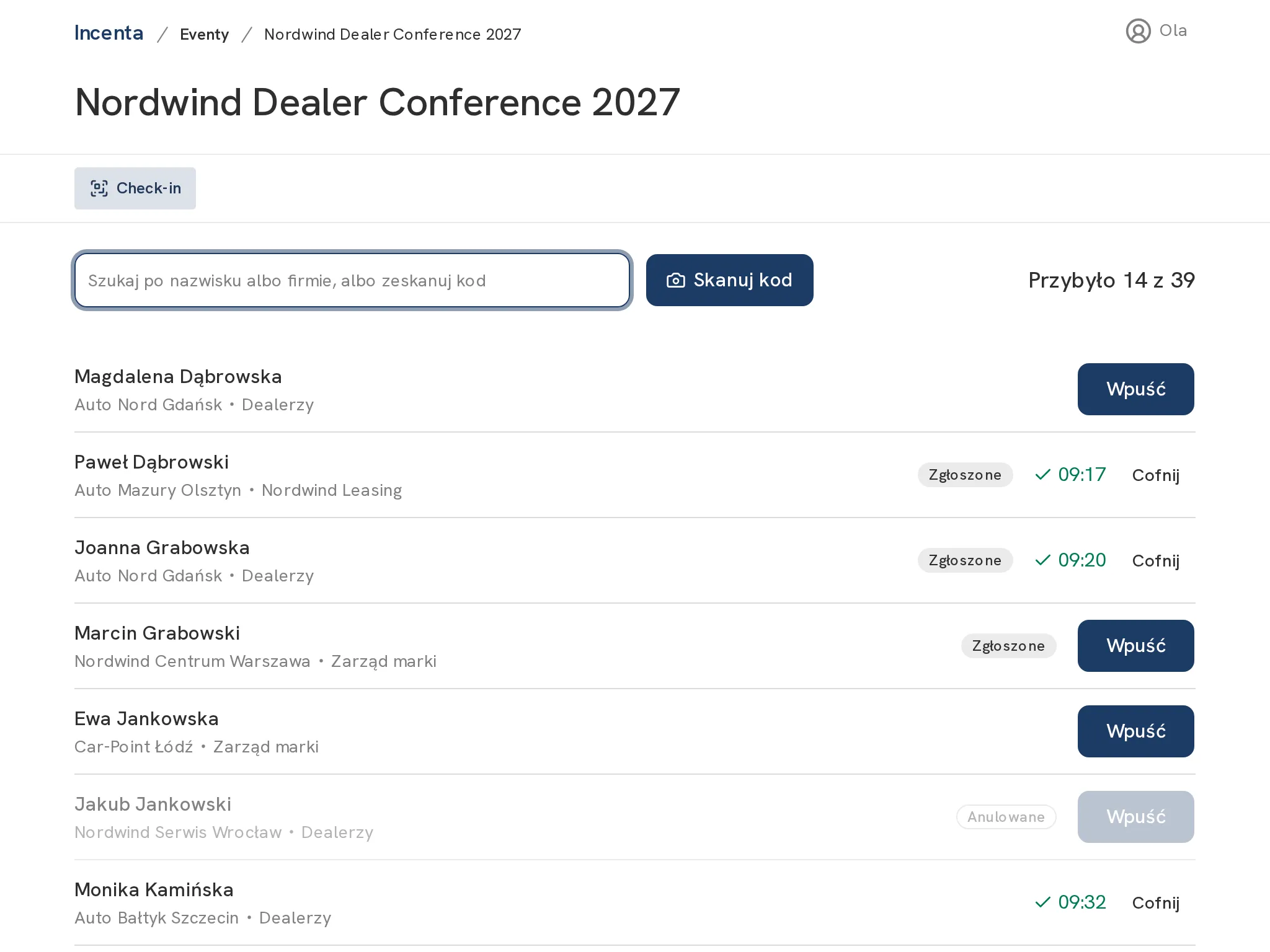This screenshot has height=952, width=1270.
Task: Open the Check-in tab
Action: pyautogui.click(x=135, y=188)
